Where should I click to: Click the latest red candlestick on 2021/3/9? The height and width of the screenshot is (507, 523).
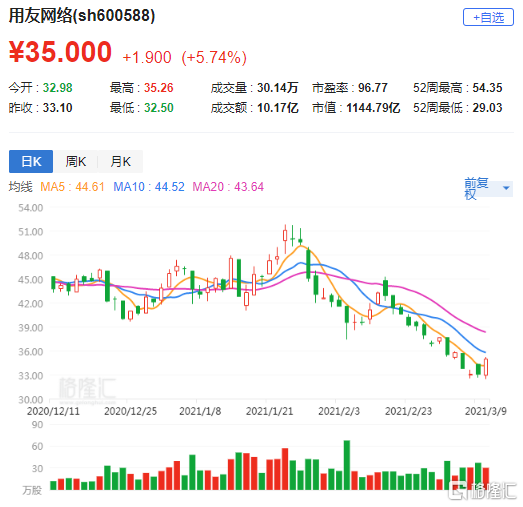[486, 368]
